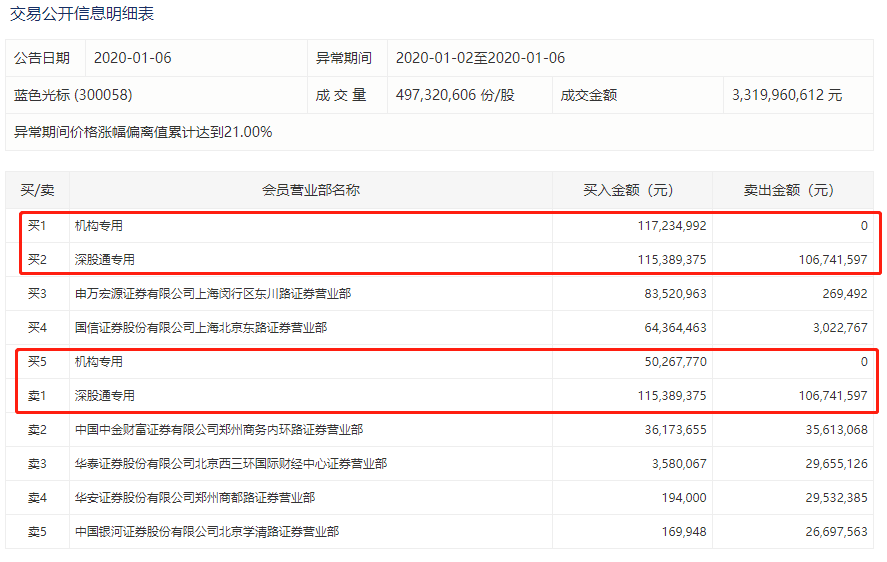887x562 pixels.
Task: Select the announcement date 2020-01-06 value
Action: [132, 58]
